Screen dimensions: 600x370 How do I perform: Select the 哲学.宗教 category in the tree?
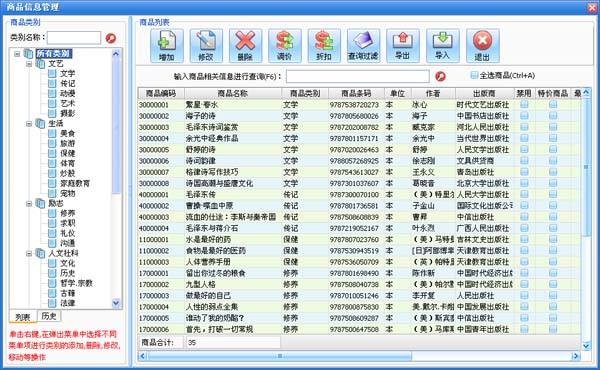[x=76, y=283]
